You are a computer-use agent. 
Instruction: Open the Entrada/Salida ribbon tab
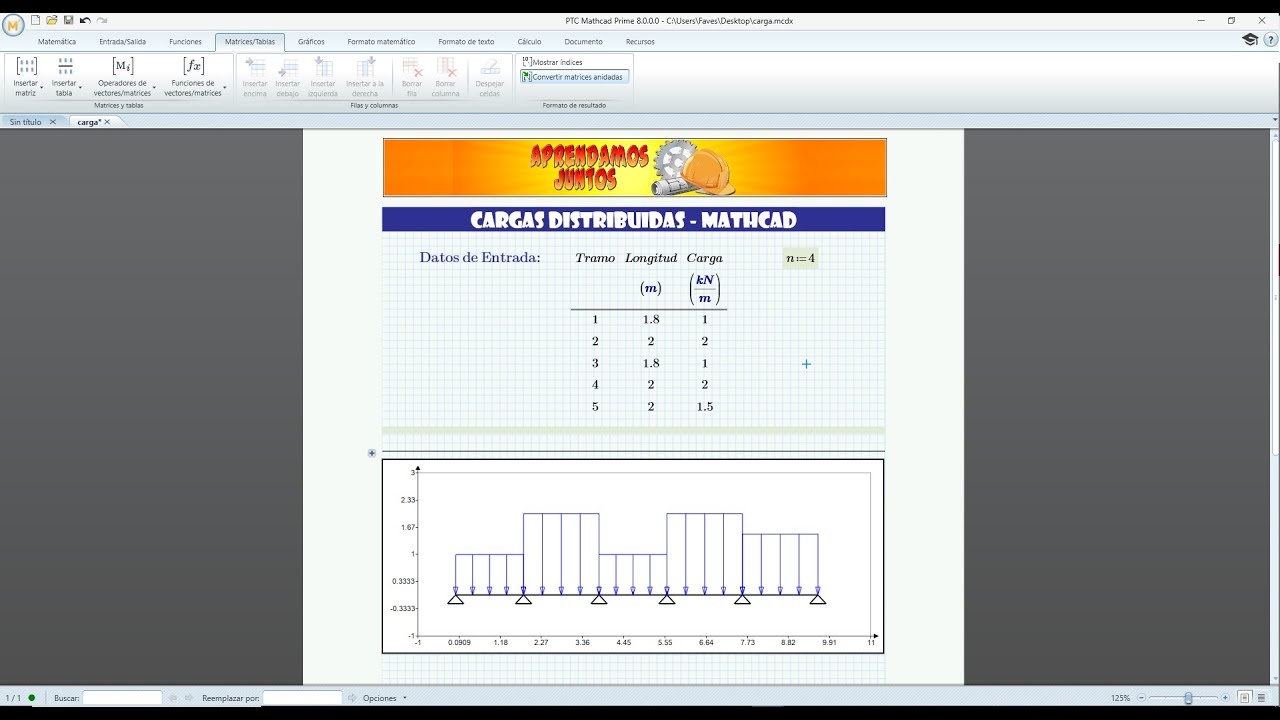[x=122, y=42]
